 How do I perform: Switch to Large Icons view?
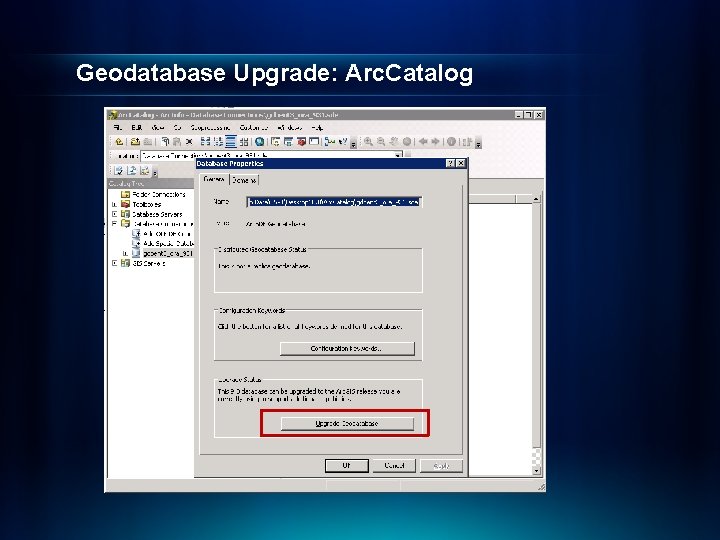pos(205,142)
